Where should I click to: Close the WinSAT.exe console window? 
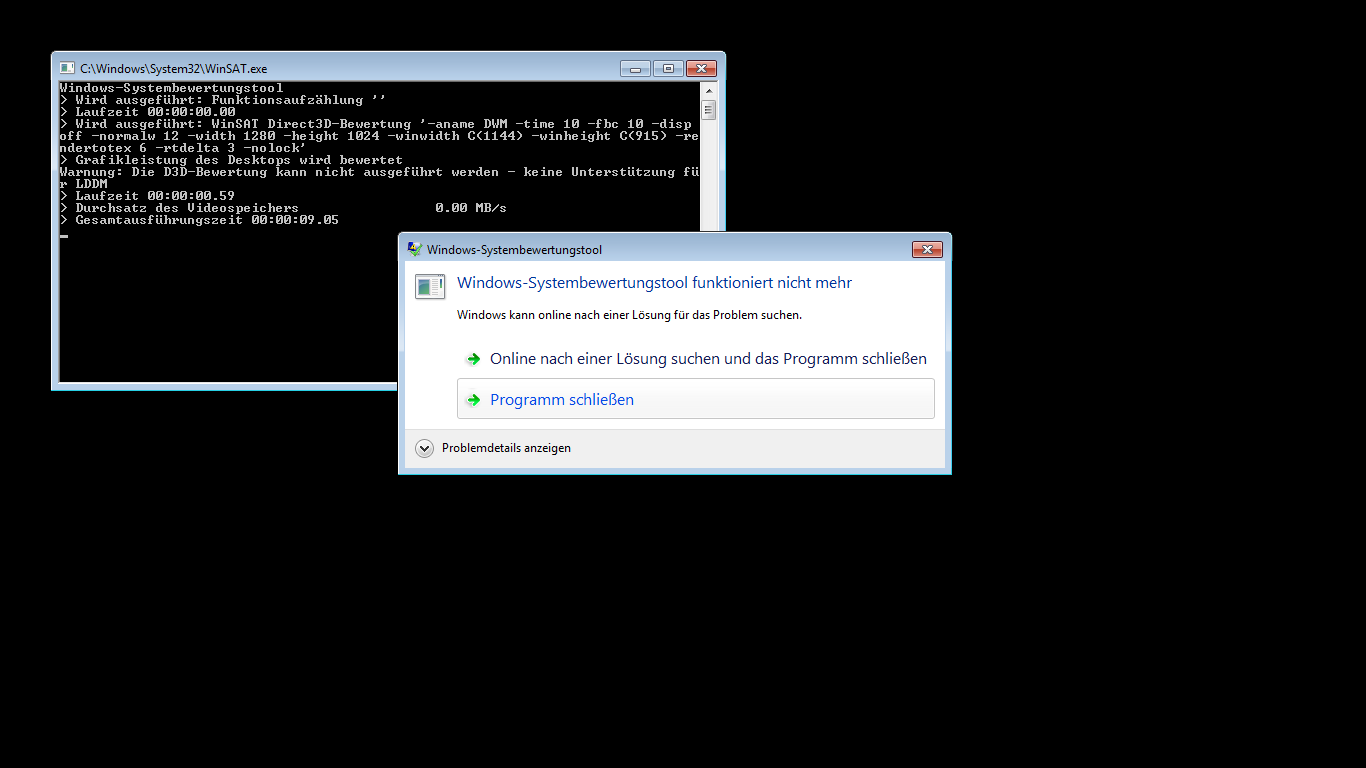(x=702, y=68)
